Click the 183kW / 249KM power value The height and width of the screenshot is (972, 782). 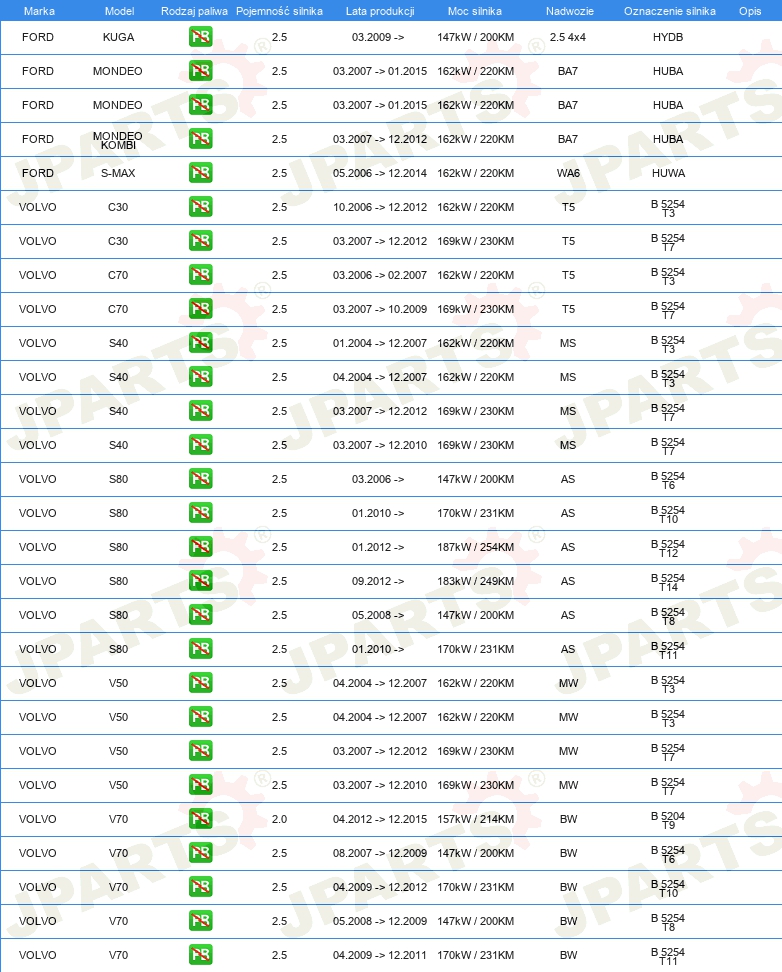[476, 581]
